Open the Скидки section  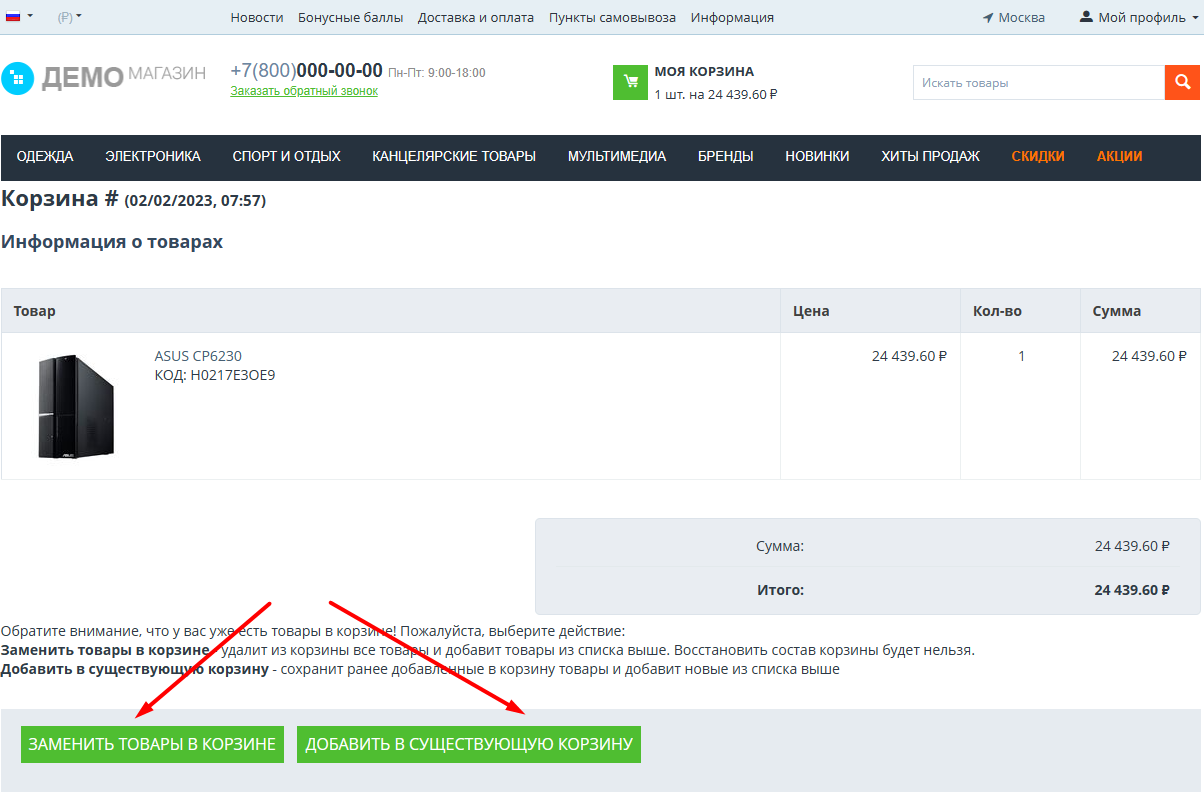pos(1038,156)
